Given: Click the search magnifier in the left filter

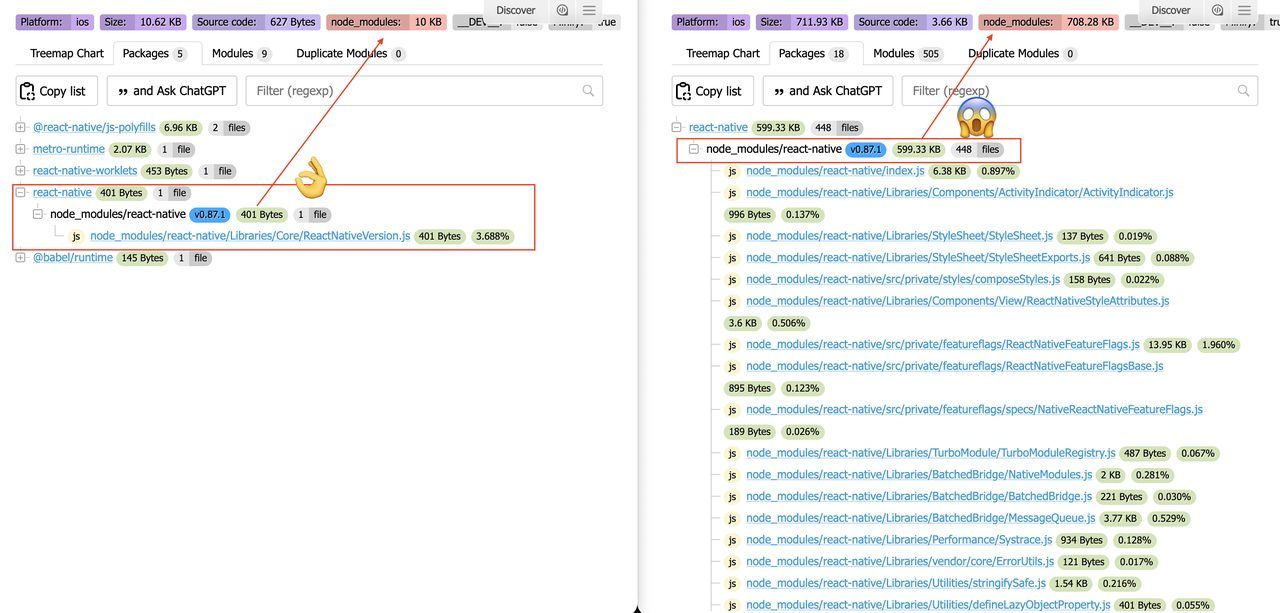Looking at the screenshot, I should [588, 91].
